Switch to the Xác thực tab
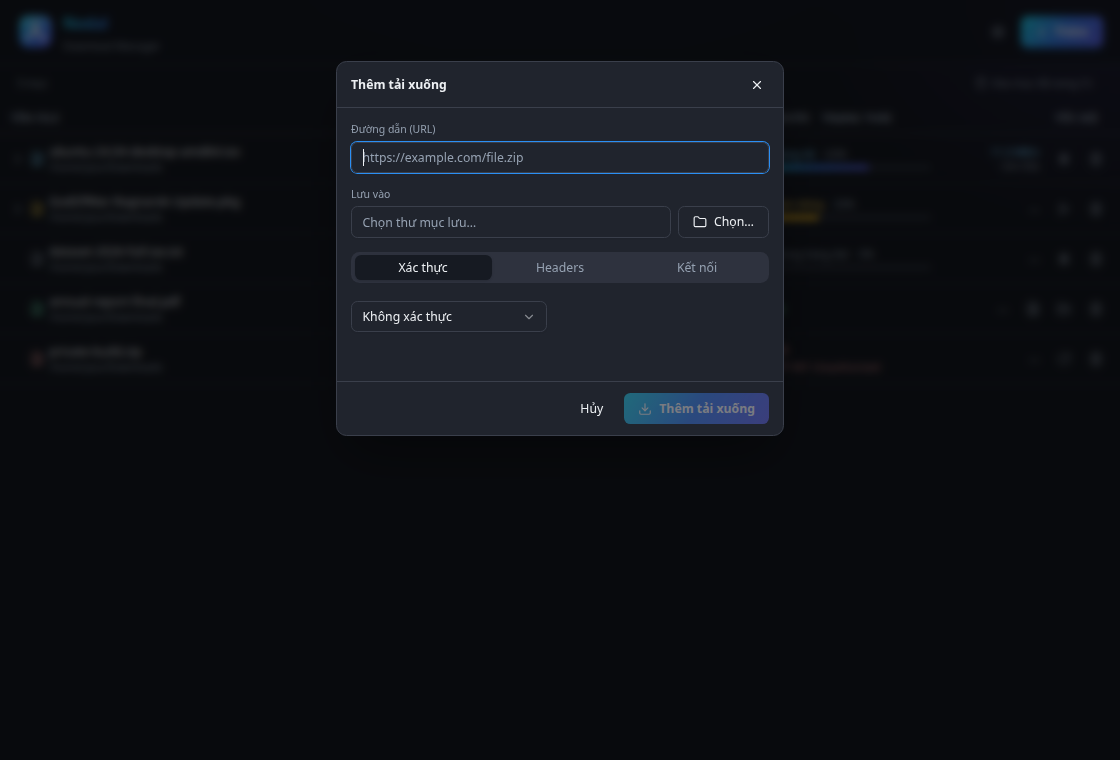The height and width of the screenshot is (760, 1120). point(423,267)
